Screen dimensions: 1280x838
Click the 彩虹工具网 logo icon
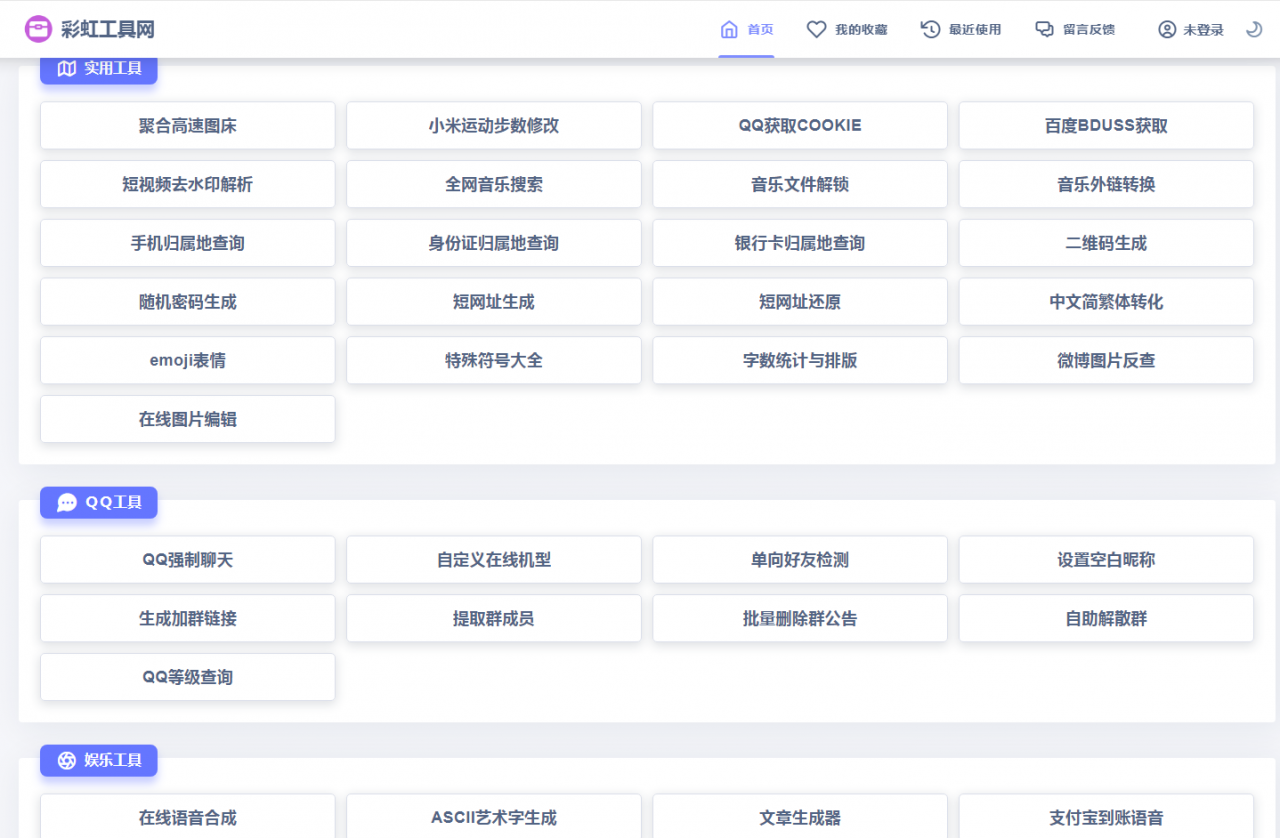[38, 29]
